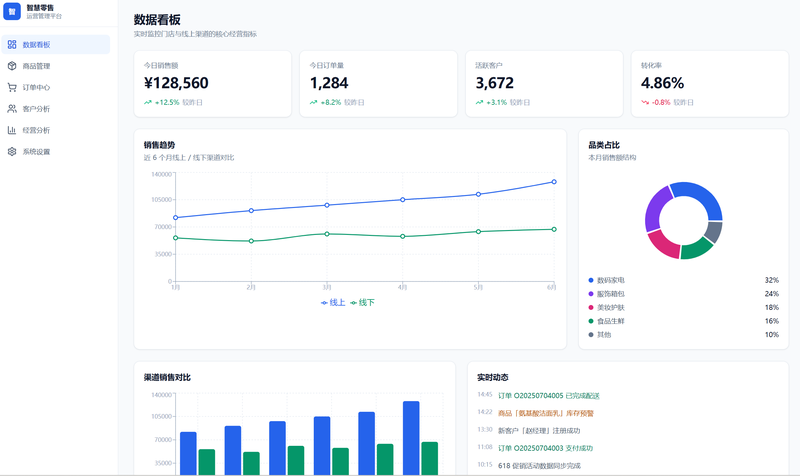Click the 618 促销活动数据同步完成 entry

[x=539, y=466]
